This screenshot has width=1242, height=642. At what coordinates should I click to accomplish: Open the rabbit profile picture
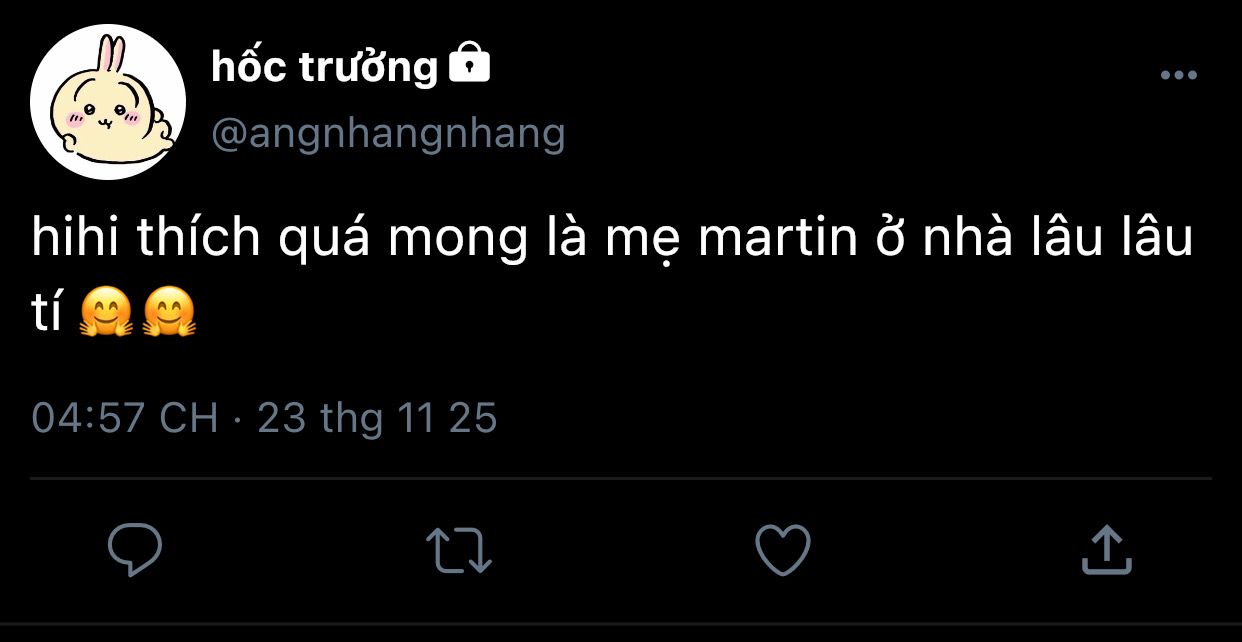click(x=108, y=103)
